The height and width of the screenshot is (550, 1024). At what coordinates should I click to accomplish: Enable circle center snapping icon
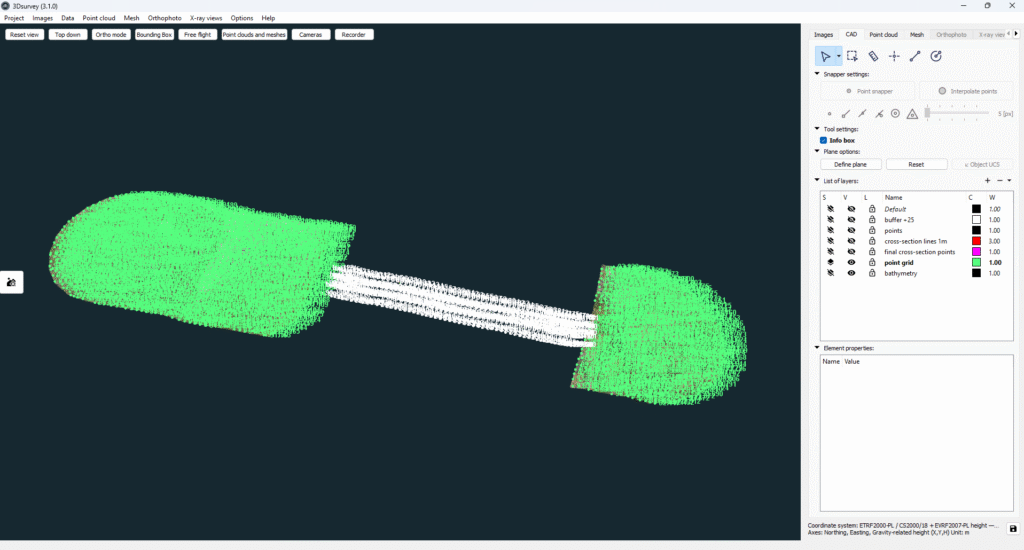895,114
